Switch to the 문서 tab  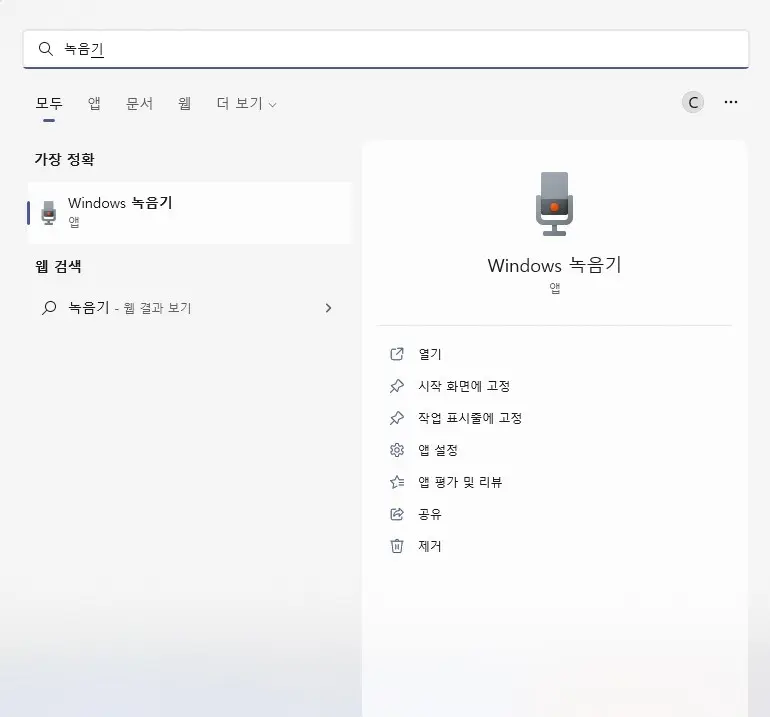pos(139,103)
